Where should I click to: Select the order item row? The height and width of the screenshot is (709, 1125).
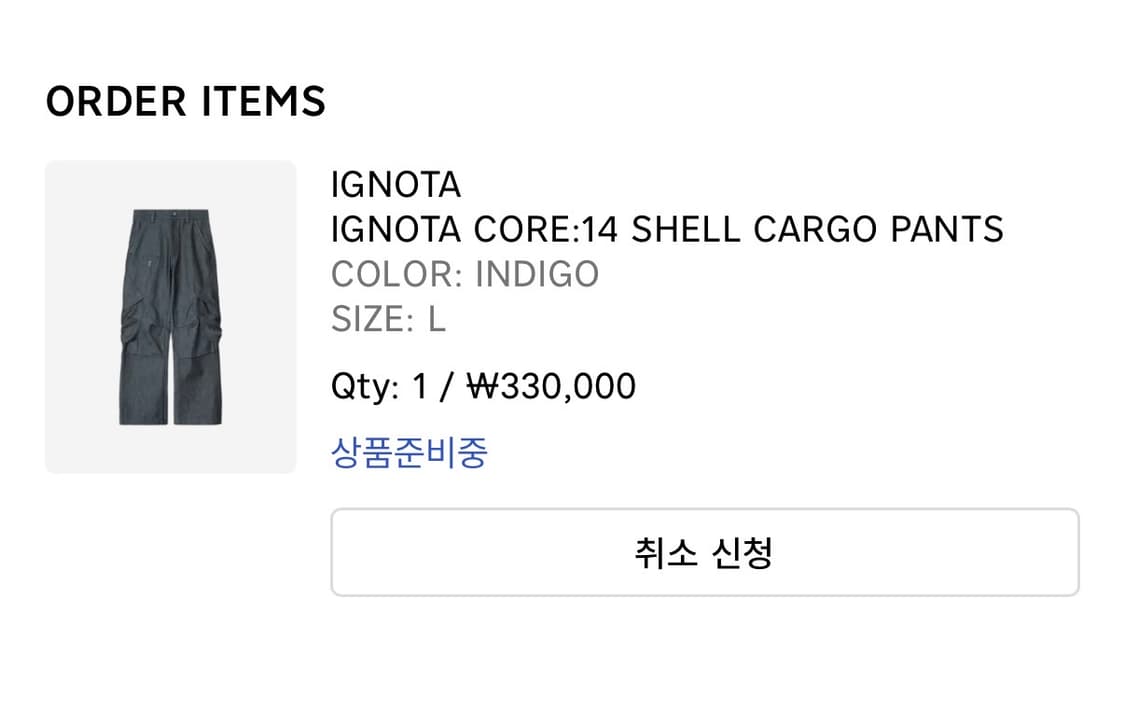(562, 313)
